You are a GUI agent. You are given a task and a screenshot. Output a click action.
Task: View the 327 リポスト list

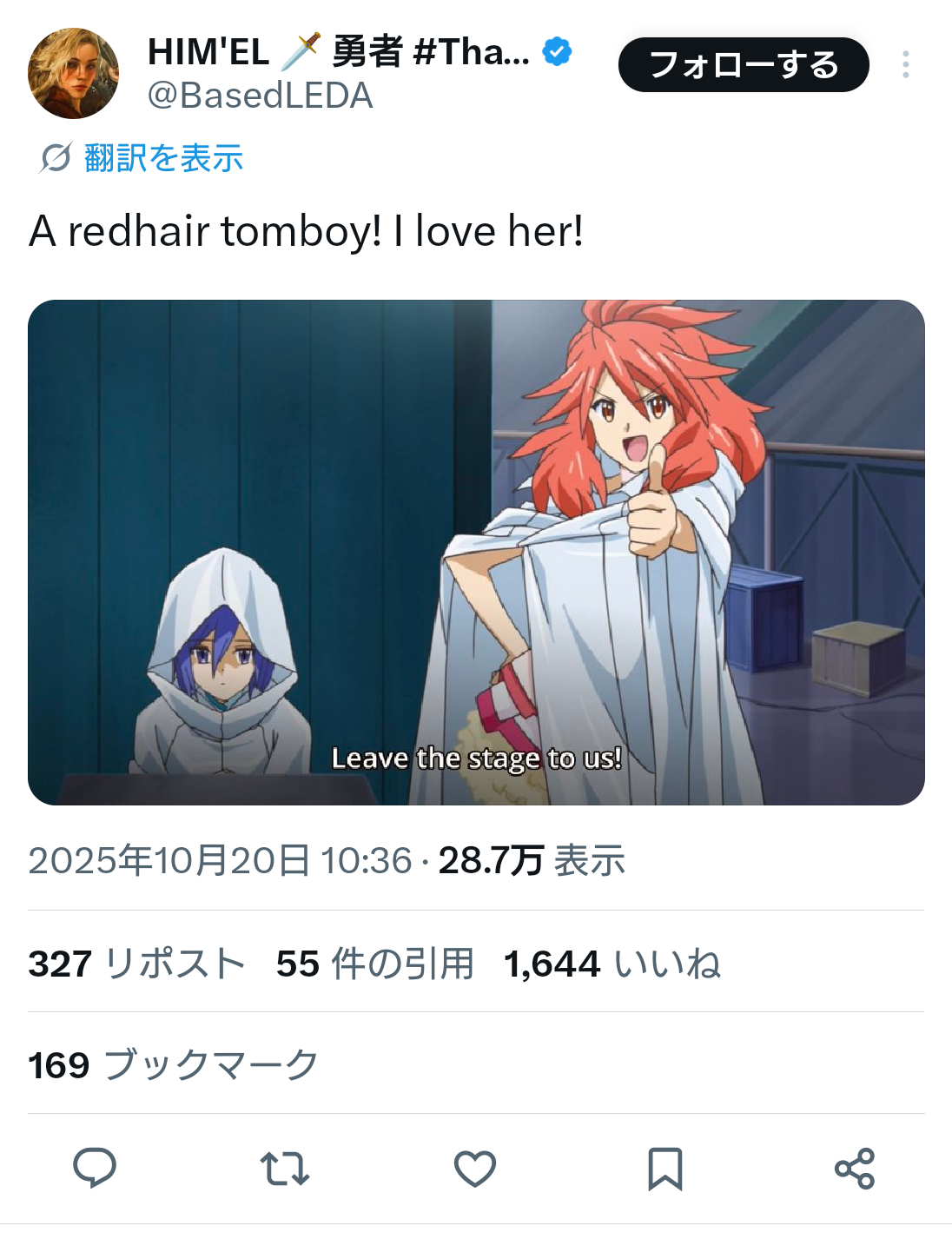[136, 964]
